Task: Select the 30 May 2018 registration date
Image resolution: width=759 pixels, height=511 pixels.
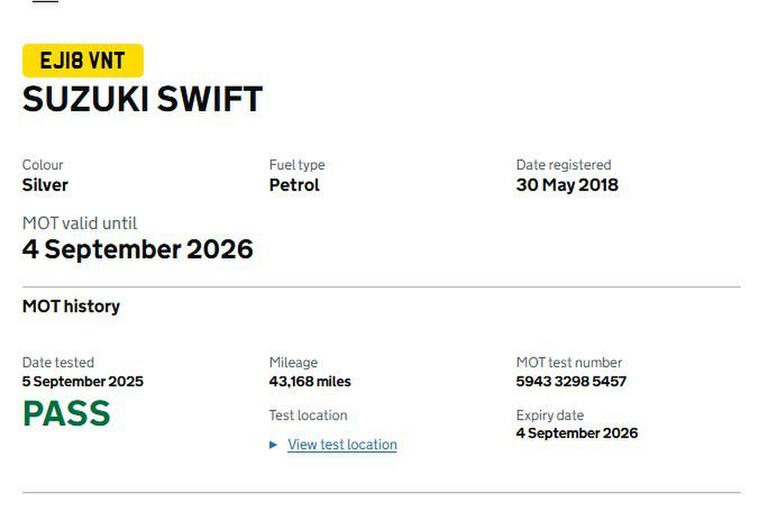Action: click(567, 185)
